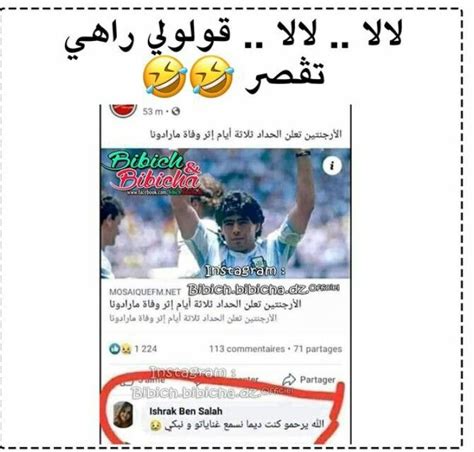Open the 71 partages list
Screen dimensions: 474x452
[318, 349]
